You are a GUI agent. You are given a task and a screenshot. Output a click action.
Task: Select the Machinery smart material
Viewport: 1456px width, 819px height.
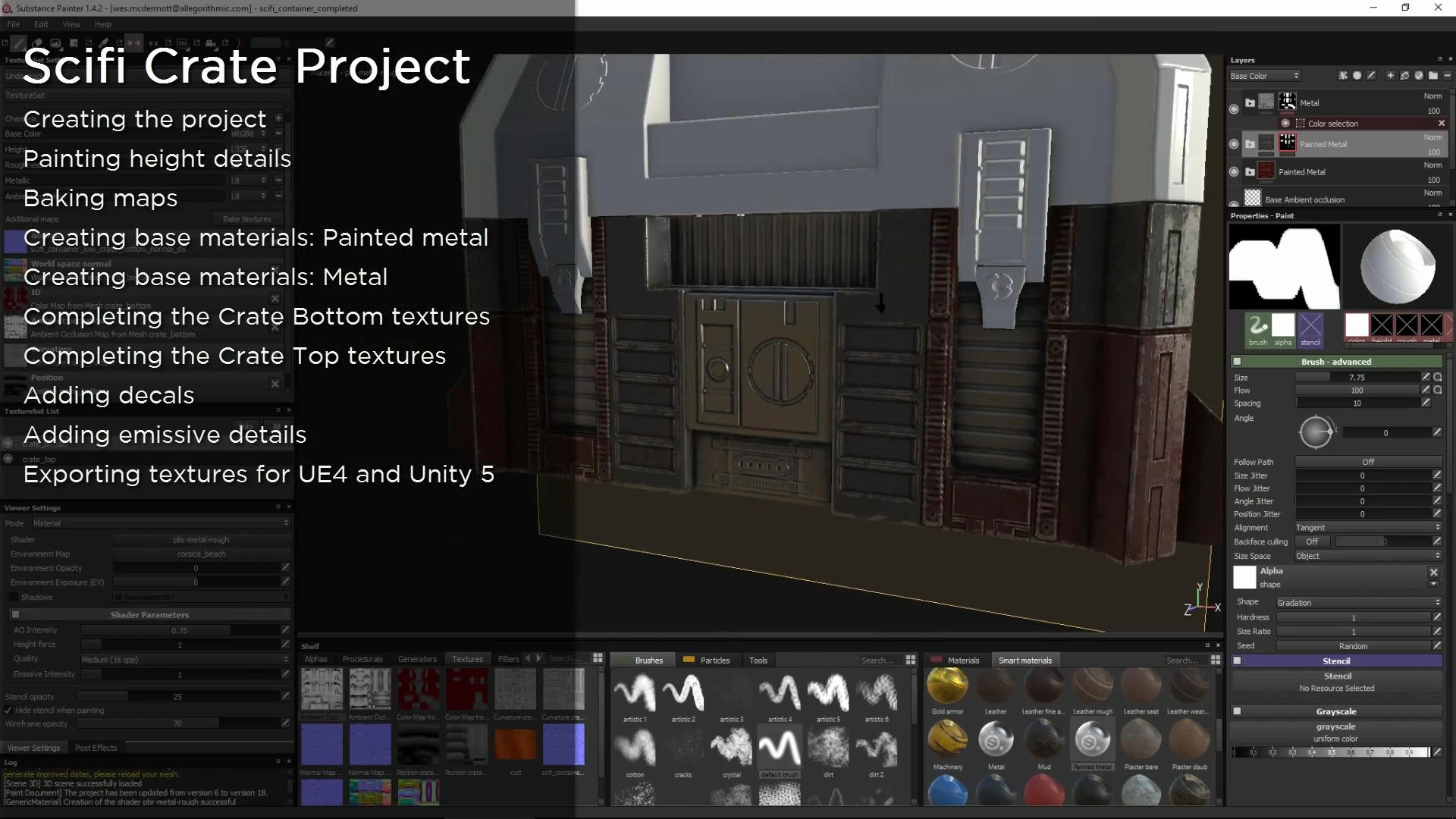948,739
